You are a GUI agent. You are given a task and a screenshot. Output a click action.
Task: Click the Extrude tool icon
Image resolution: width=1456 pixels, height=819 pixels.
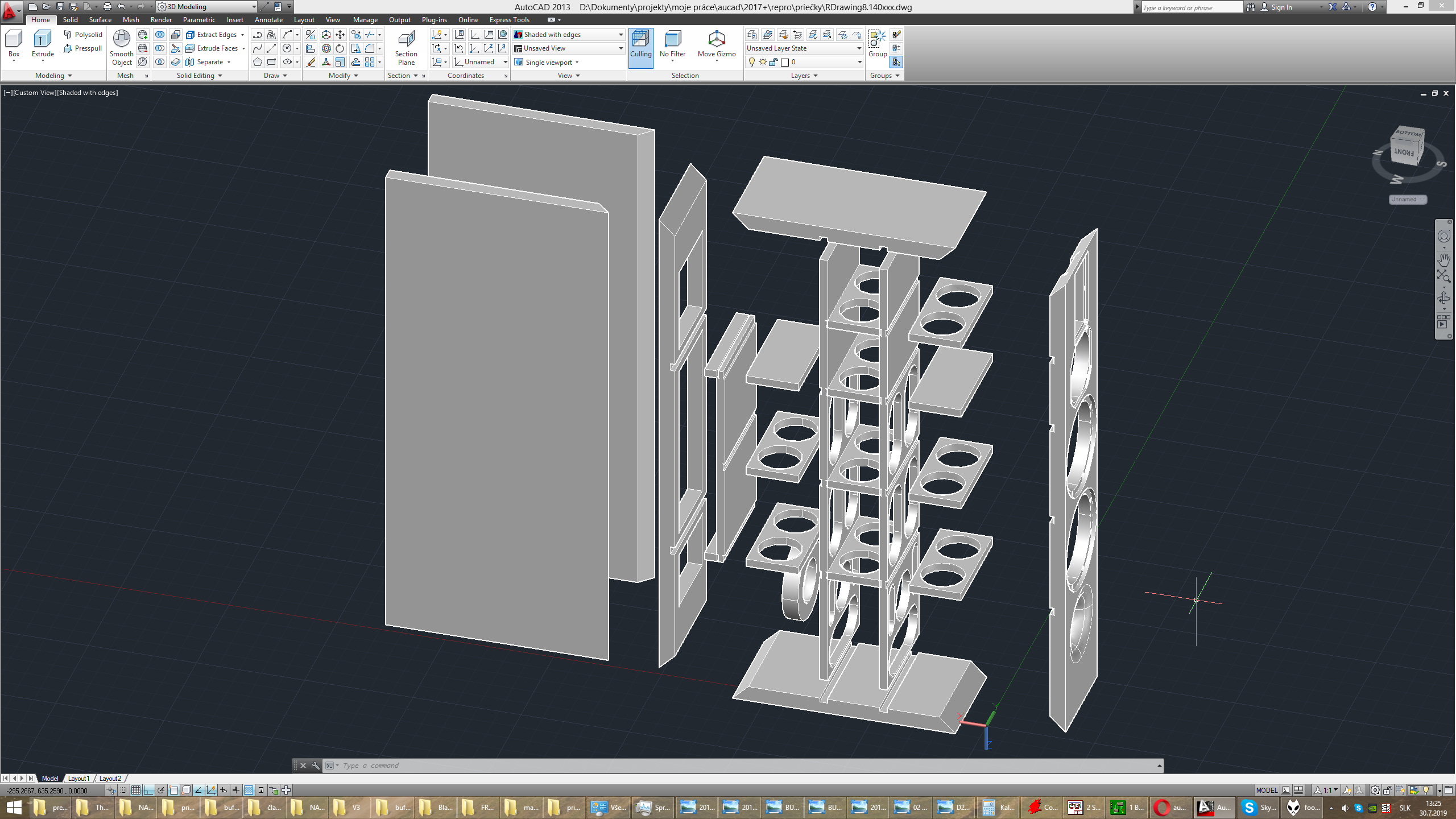coord(43,40)
